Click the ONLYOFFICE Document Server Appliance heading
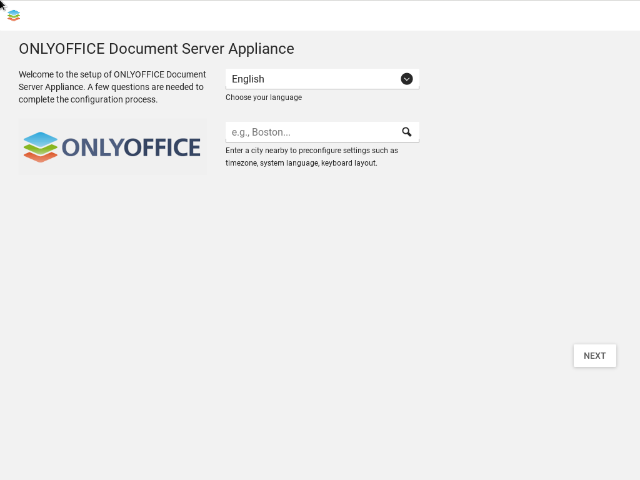Screen dimensions: 640x480 [x=156, y=49]
